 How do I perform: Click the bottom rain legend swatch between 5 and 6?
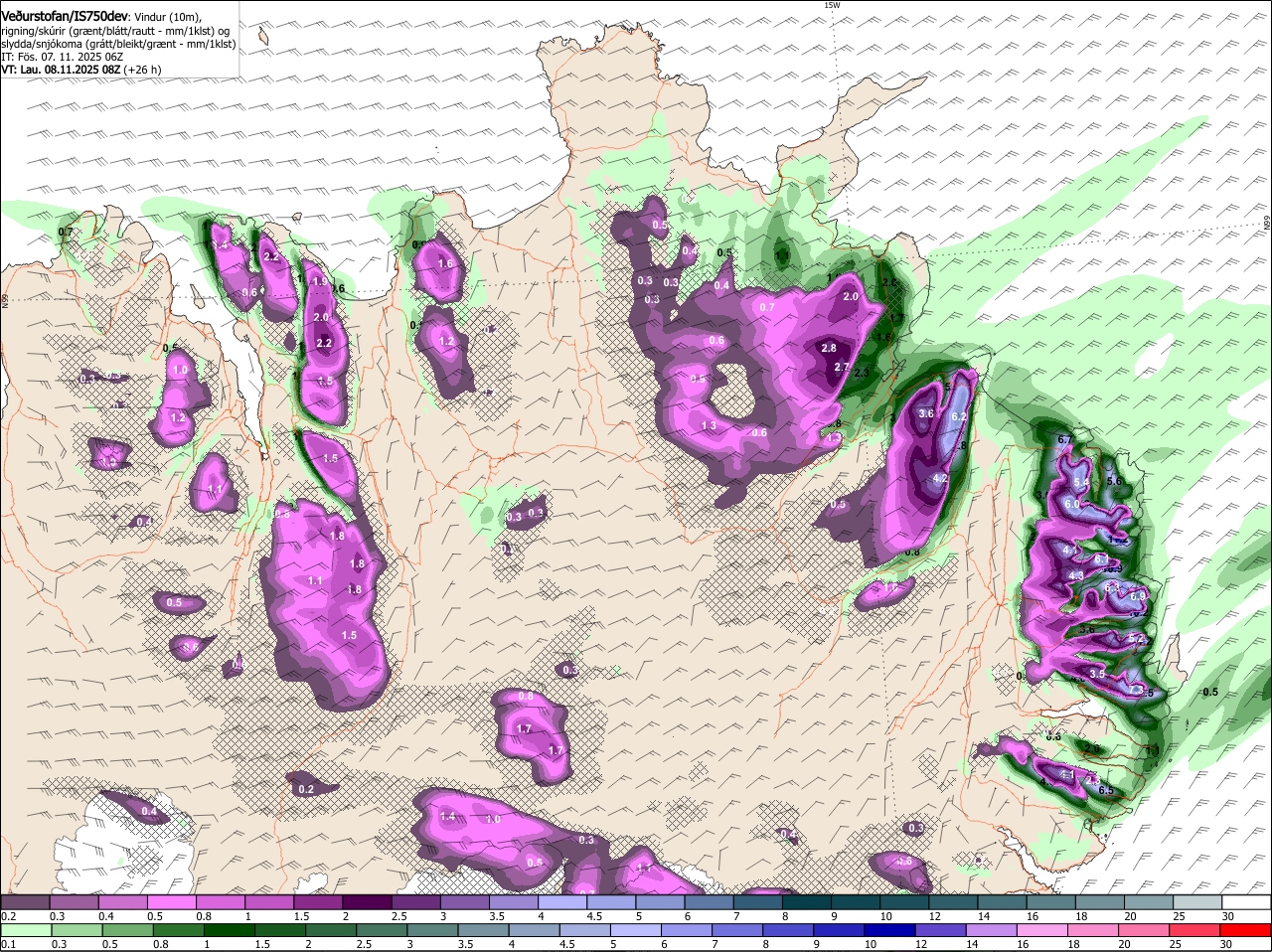pos(638,930)
